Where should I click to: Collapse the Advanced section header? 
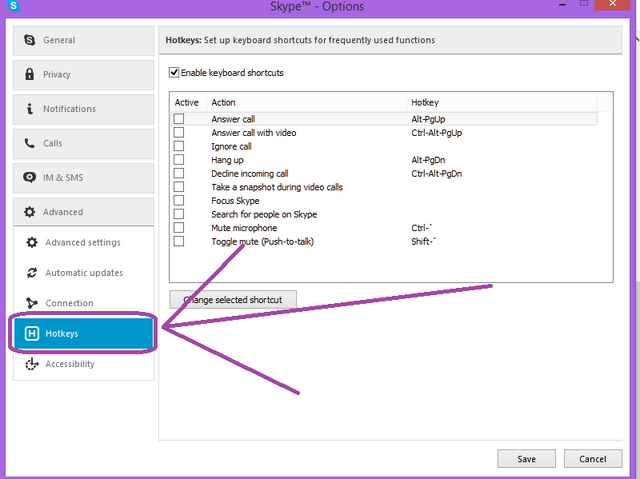(x=84, y=212)
